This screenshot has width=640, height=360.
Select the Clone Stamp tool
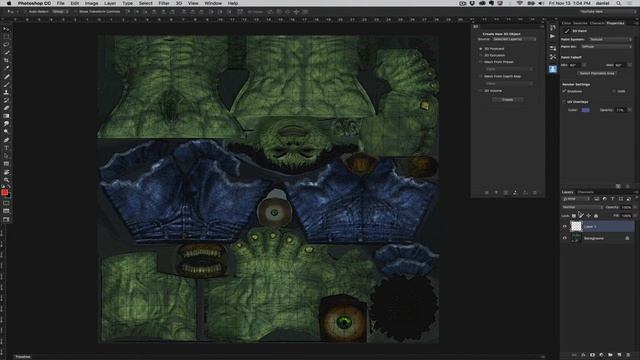tap(6, 92)
